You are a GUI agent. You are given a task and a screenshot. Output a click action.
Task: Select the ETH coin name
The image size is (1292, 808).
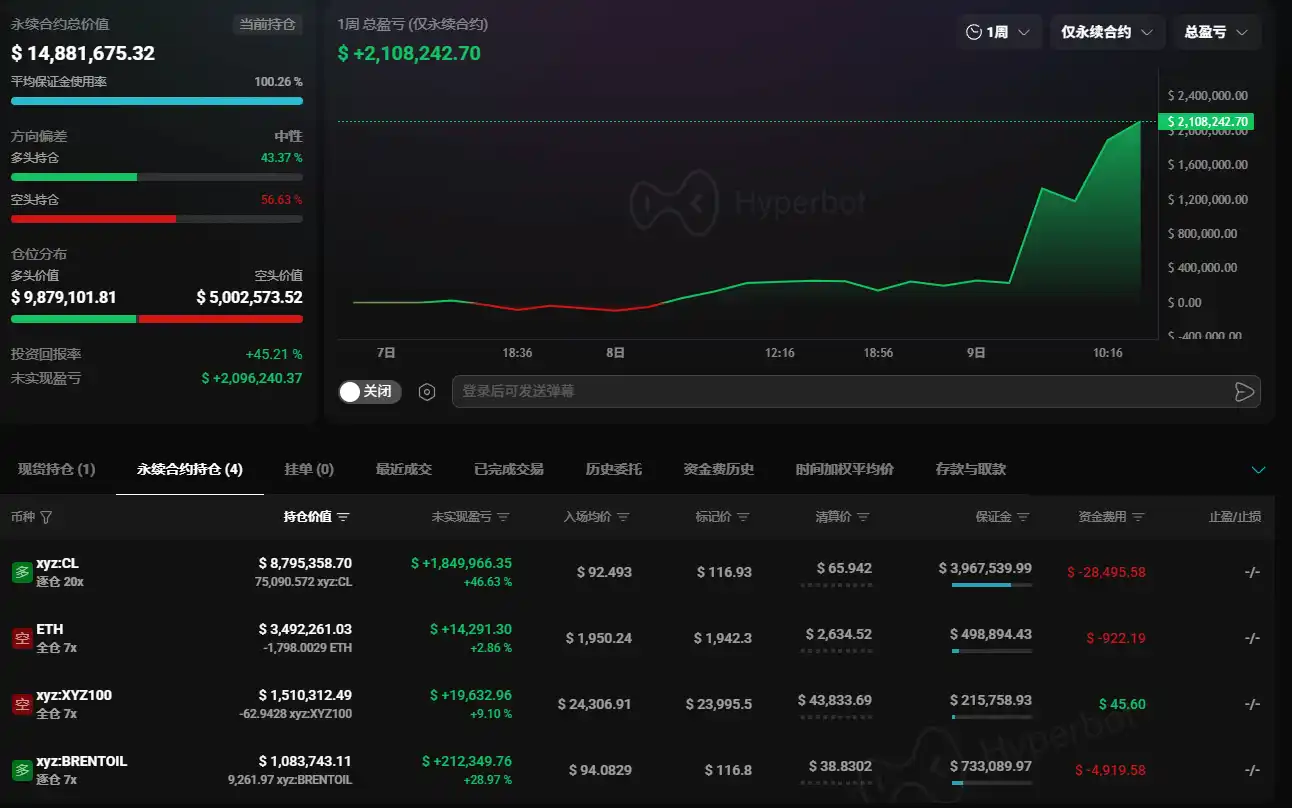point(50,629)
